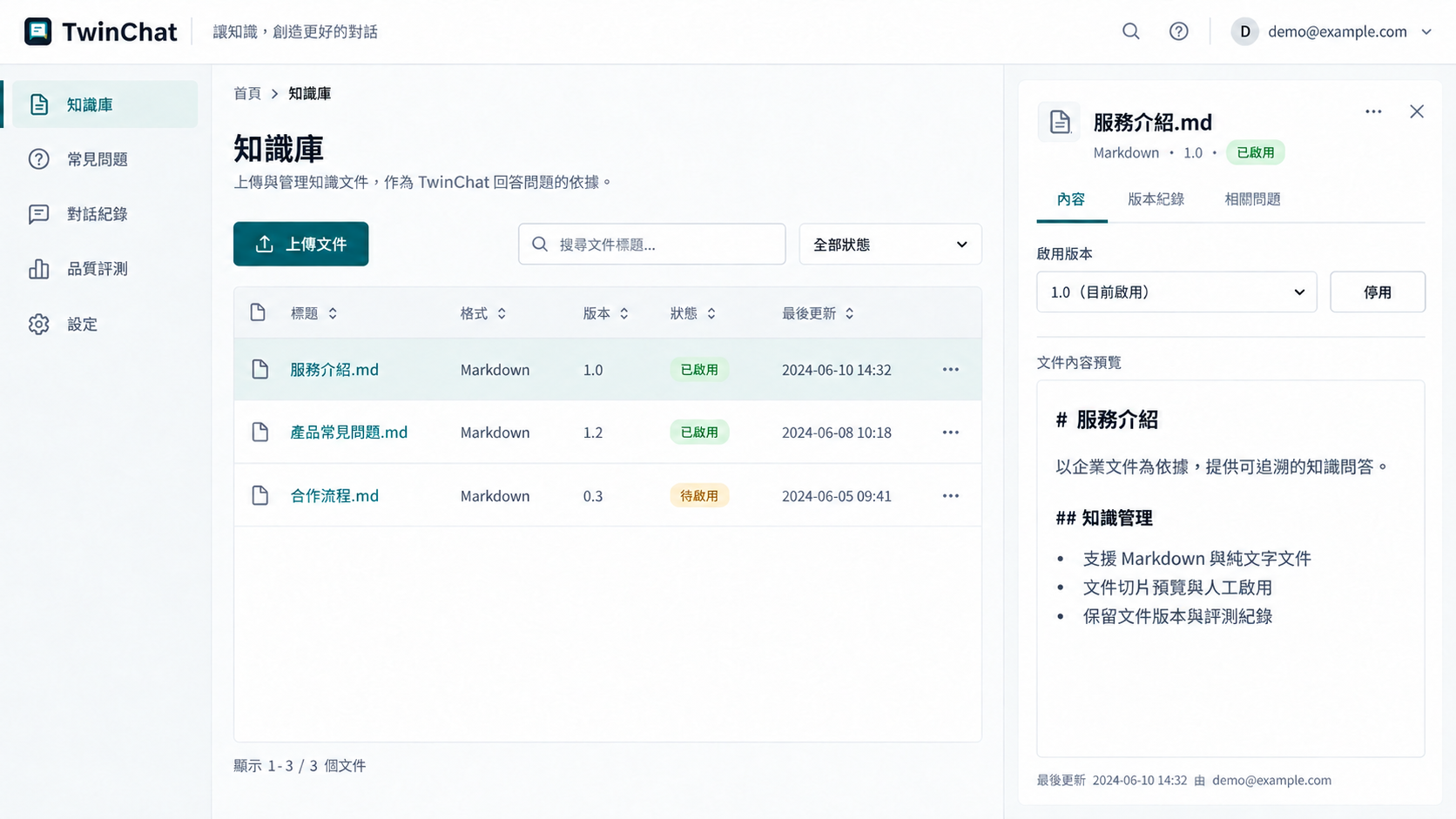The image size is (1456, 819).
Task: Switch to the 內容 tab
Action: (x=1071, y=199)
